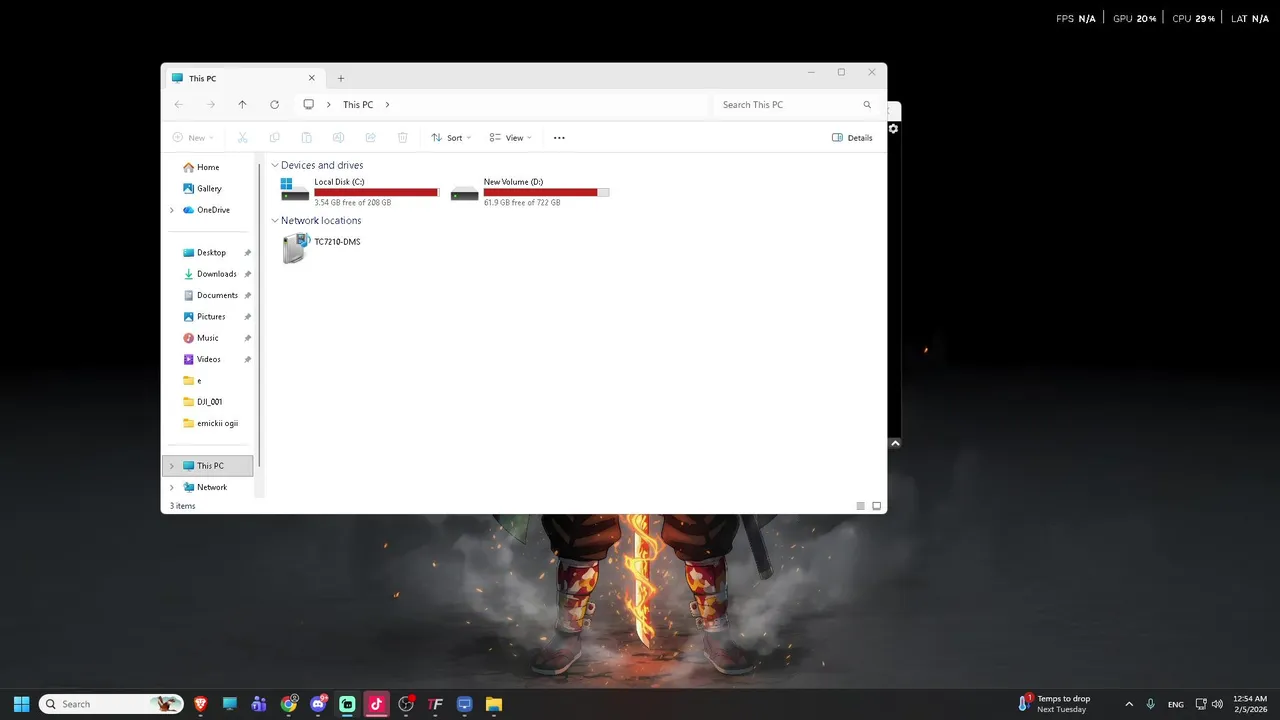Toggle the pin next to Pictures
Viewport: 1280px width, 720px height.
click(x=247, y=317)
